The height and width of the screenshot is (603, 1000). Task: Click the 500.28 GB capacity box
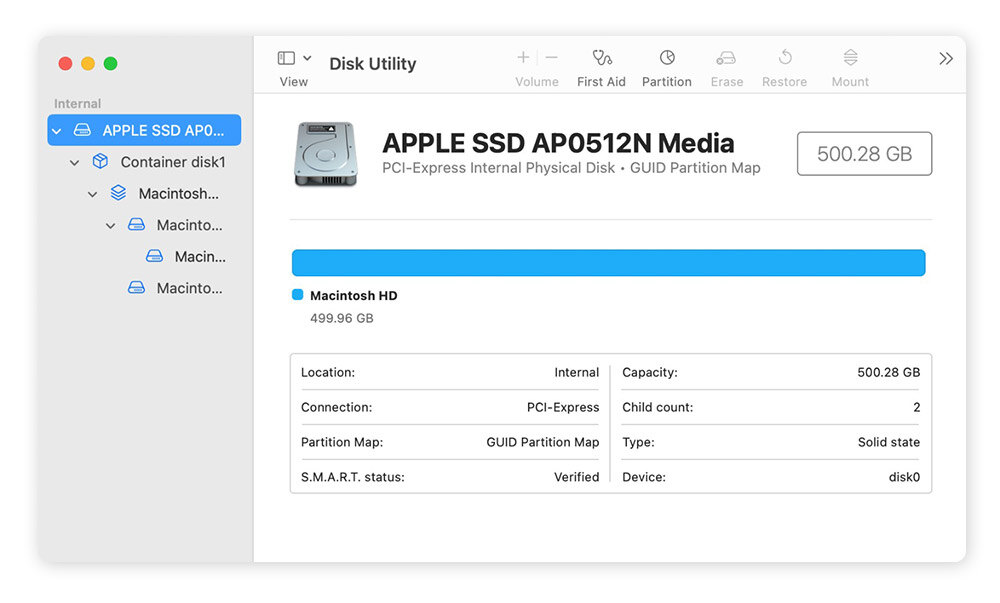click(864, 154)
